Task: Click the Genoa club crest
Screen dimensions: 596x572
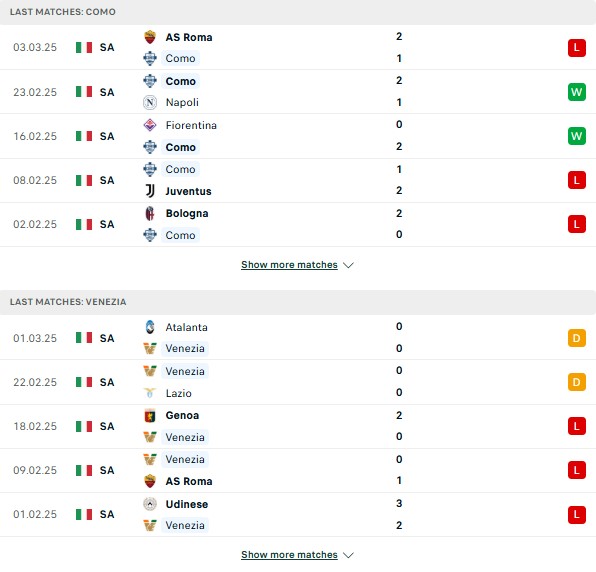Action: pyautogui.click(x=150, y=415)
